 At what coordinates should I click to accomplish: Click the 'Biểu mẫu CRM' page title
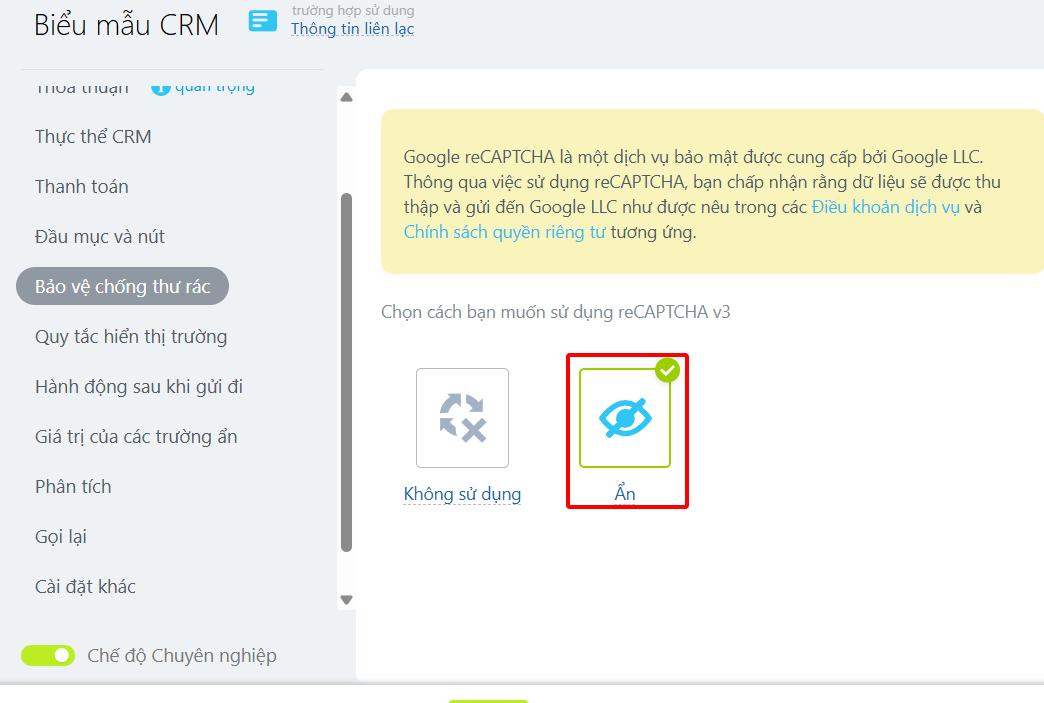pos(127,25)
